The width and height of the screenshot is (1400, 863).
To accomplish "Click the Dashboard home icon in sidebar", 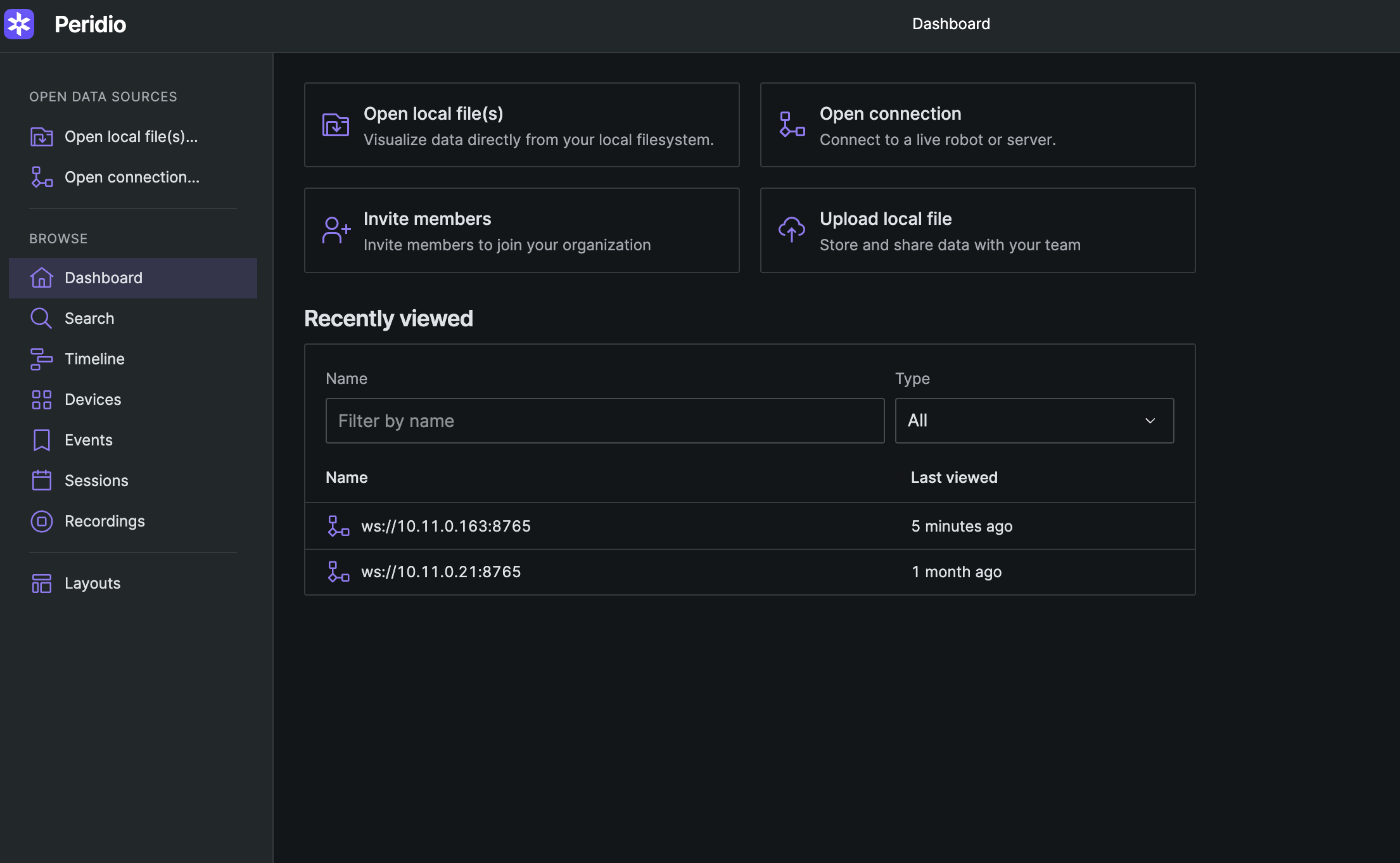I will [x=42, y=278].
